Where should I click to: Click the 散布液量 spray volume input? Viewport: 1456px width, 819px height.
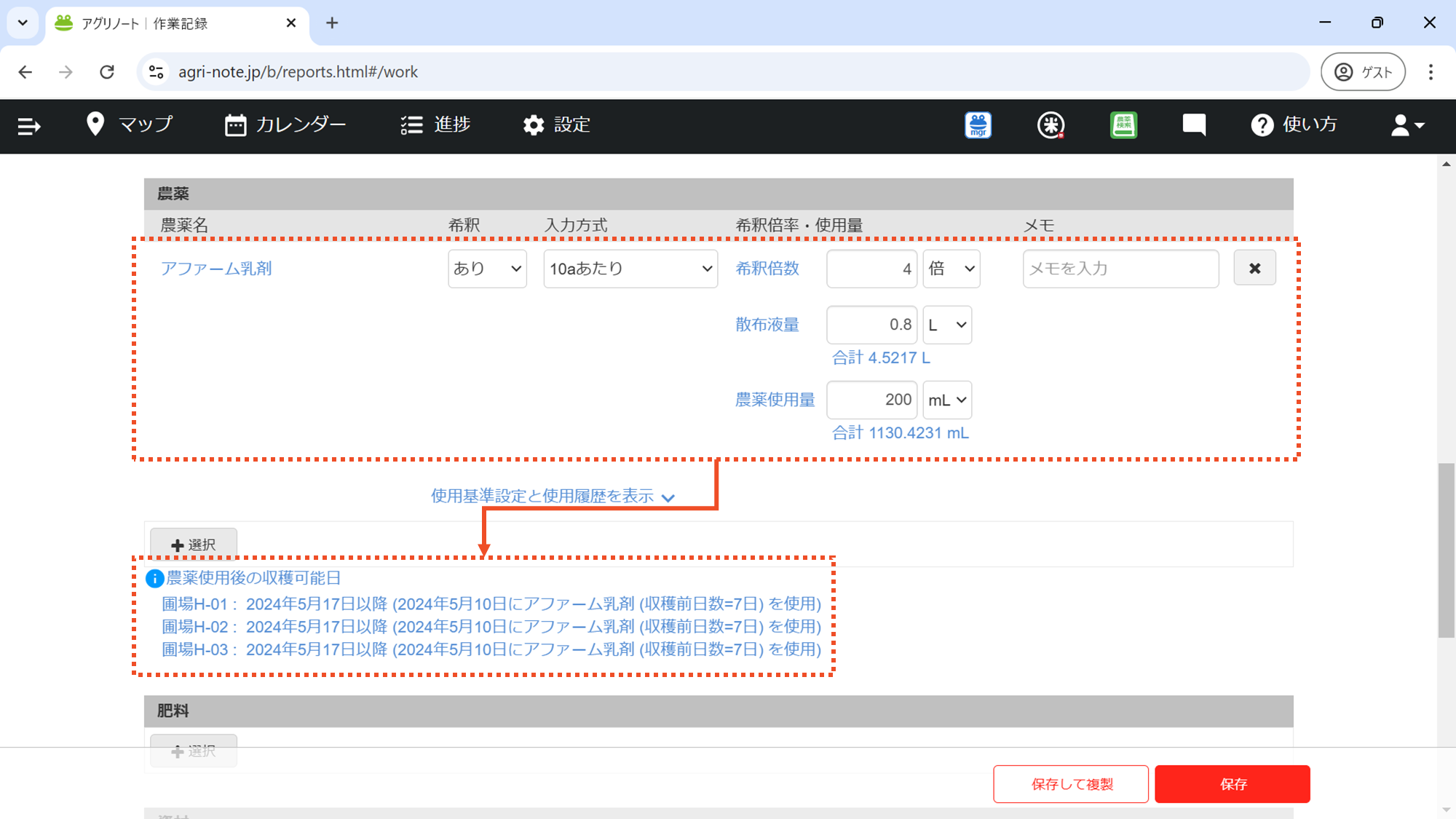pyautogui.click(x=871, y=325)
